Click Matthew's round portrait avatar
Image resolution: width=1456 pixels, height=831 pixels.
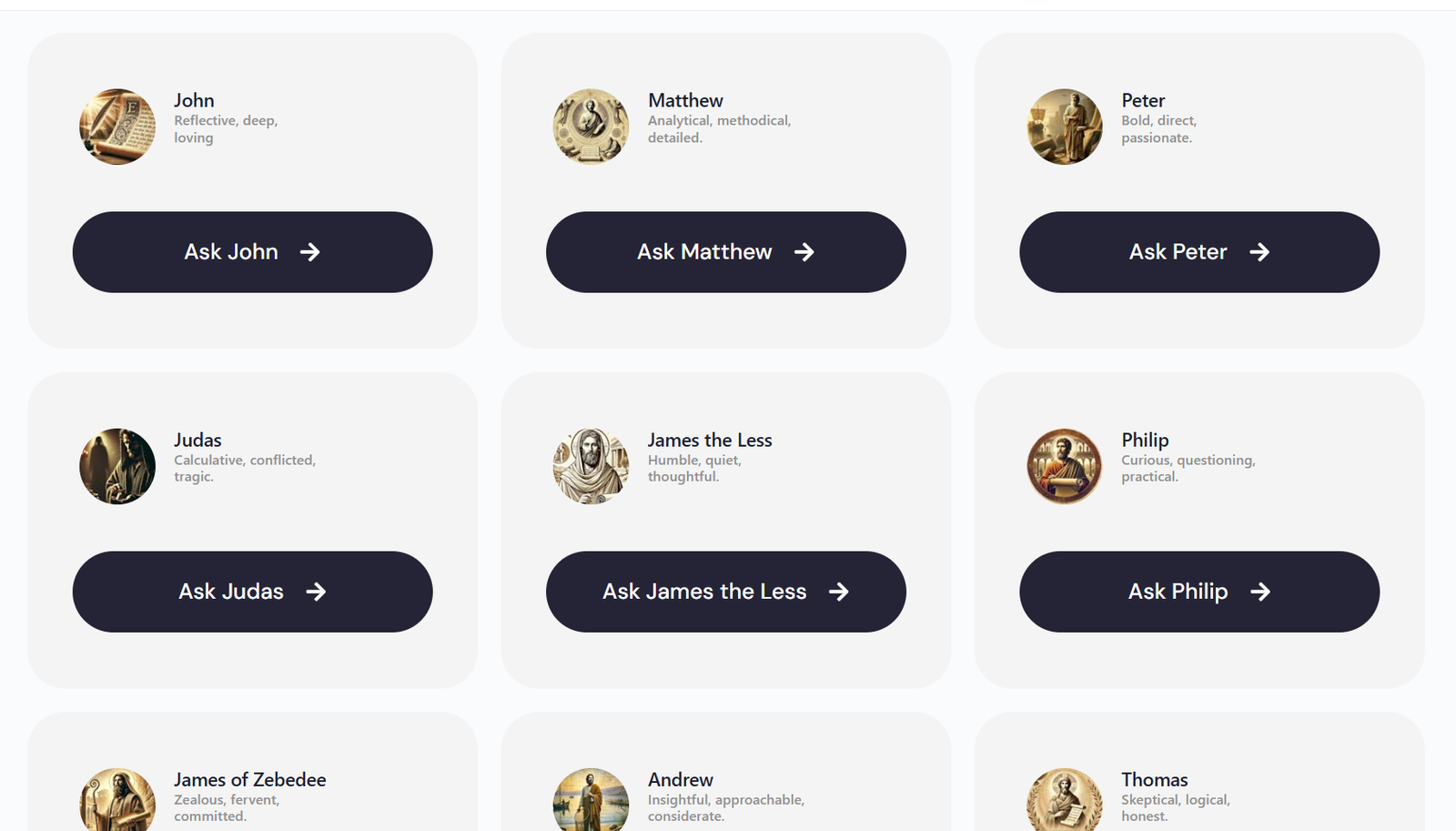click(591, 127)
